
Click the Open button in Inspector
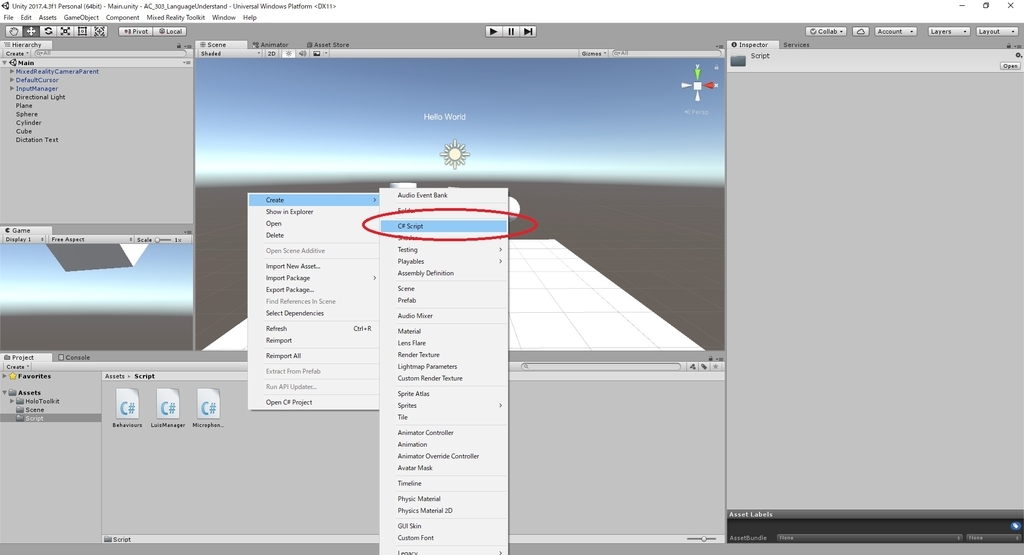pos(1010,66)
